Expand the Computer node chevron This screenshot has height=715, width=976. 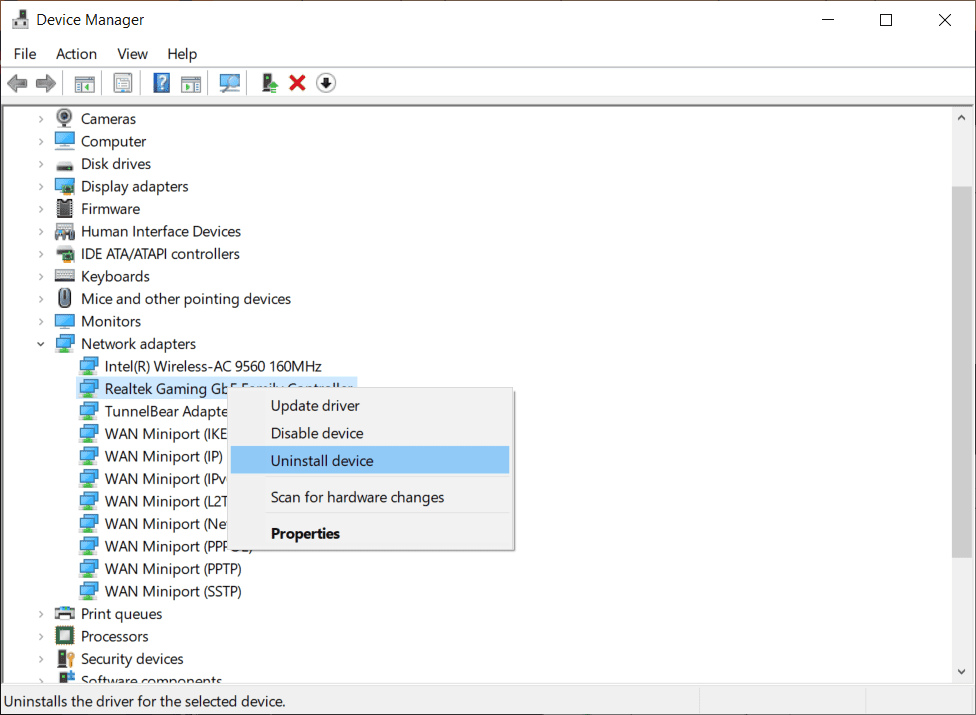pos(41,141)
